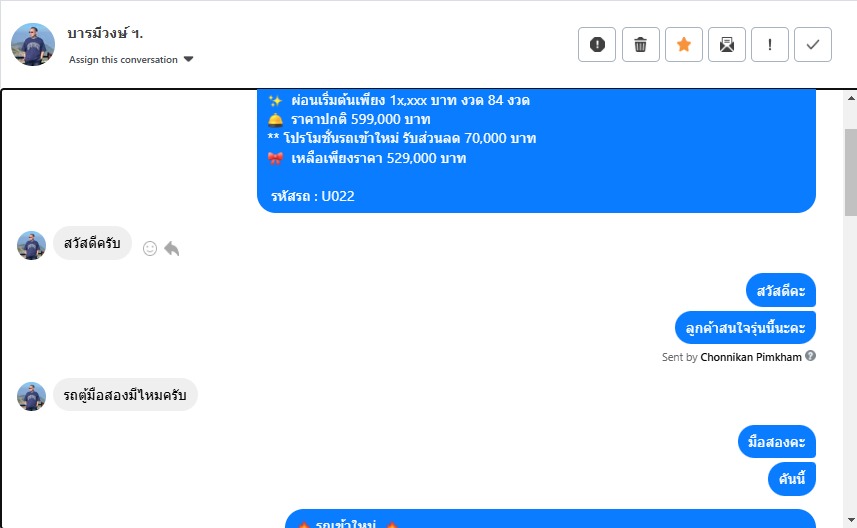This screenshot has width=857, height=528.
Task: Click sender avatar beside สวัสดีครับ message
Action: (31, 245)
